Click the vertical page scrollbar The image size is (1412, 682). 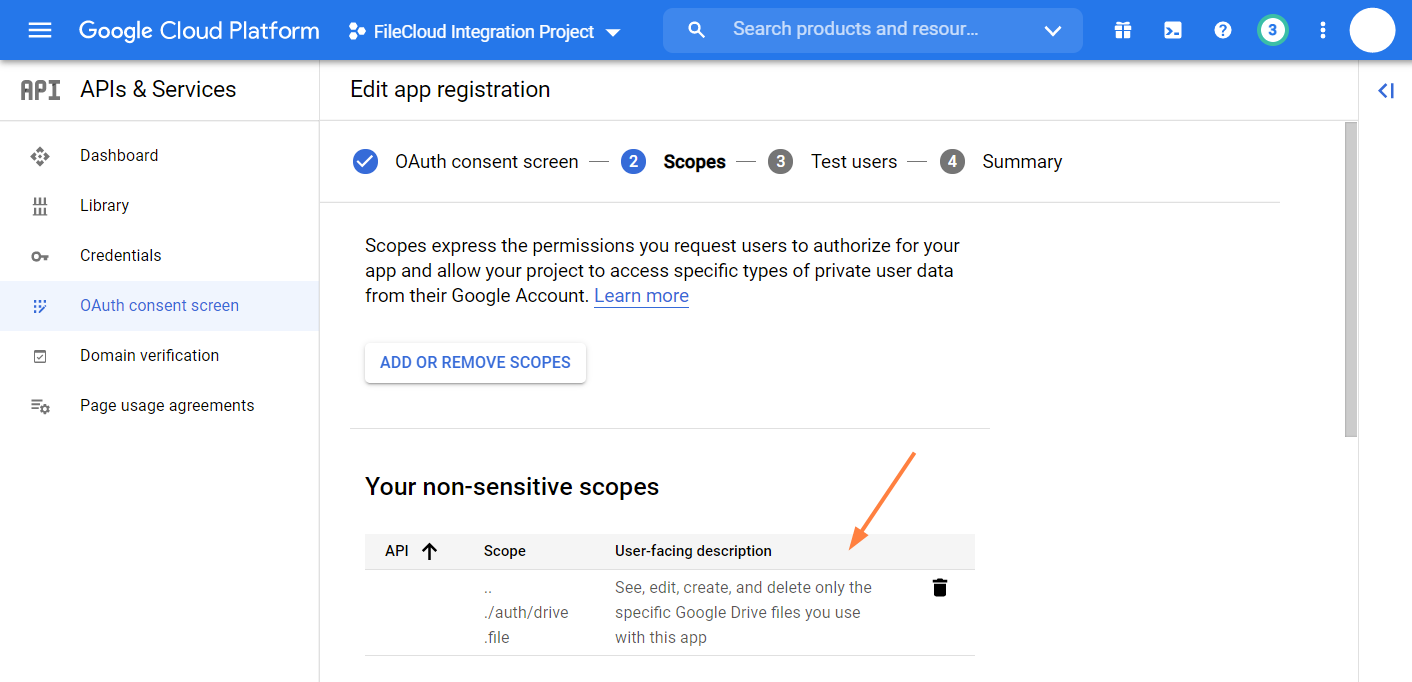[1351, 280]
